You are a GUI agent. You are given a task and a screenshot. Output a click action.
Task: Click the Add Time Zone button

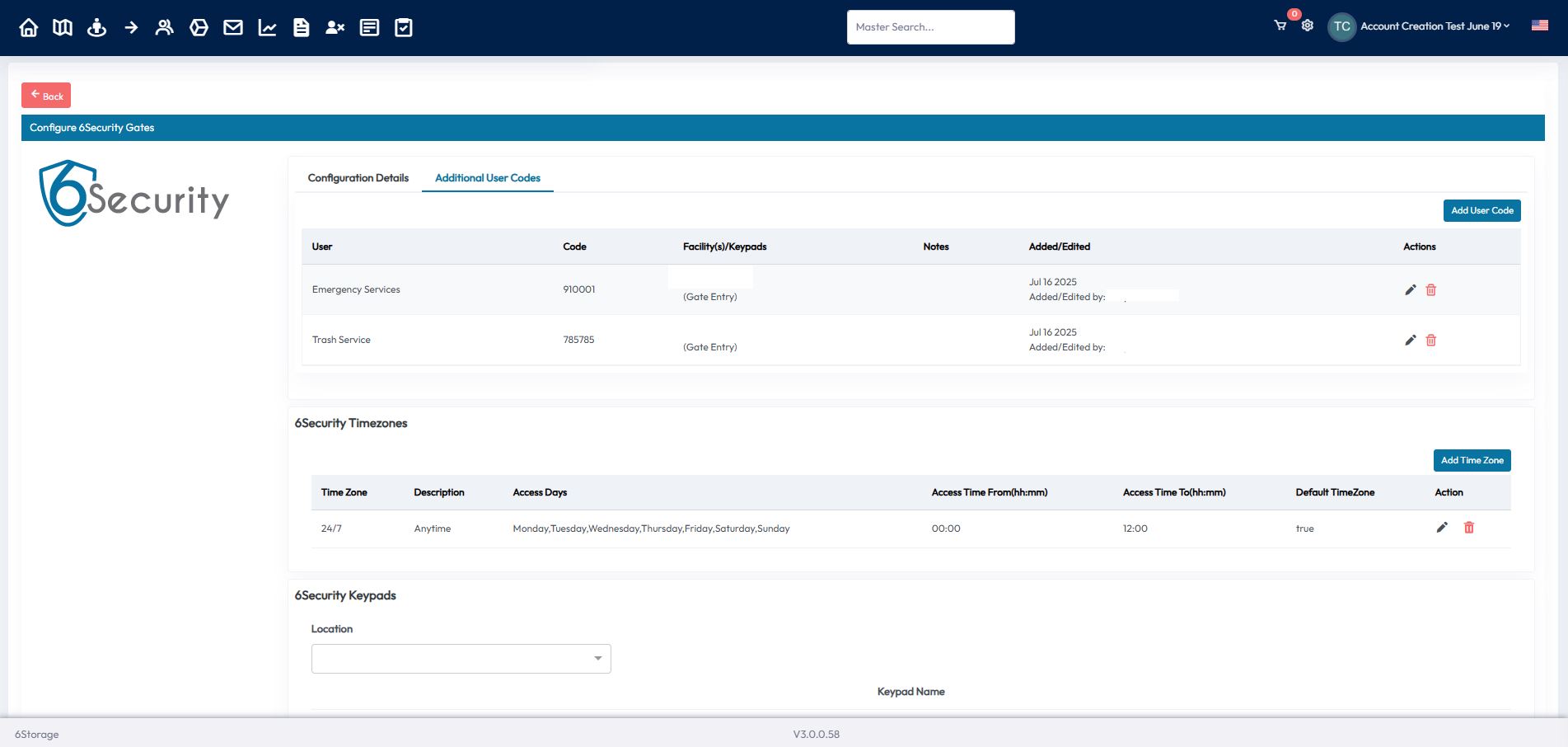point(1472,460)
